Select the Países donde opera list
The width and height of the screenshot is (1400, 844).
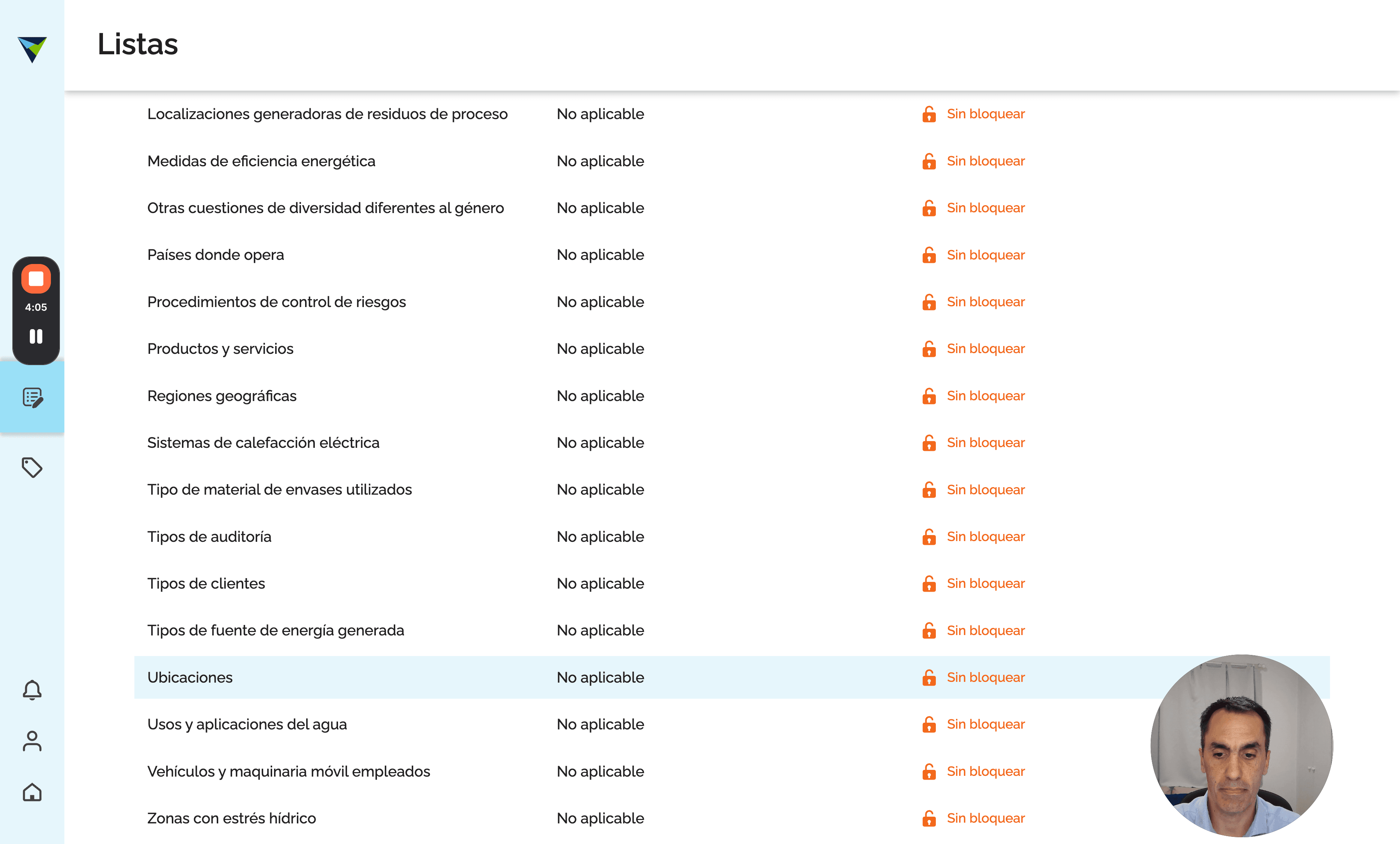click(215, 255)
